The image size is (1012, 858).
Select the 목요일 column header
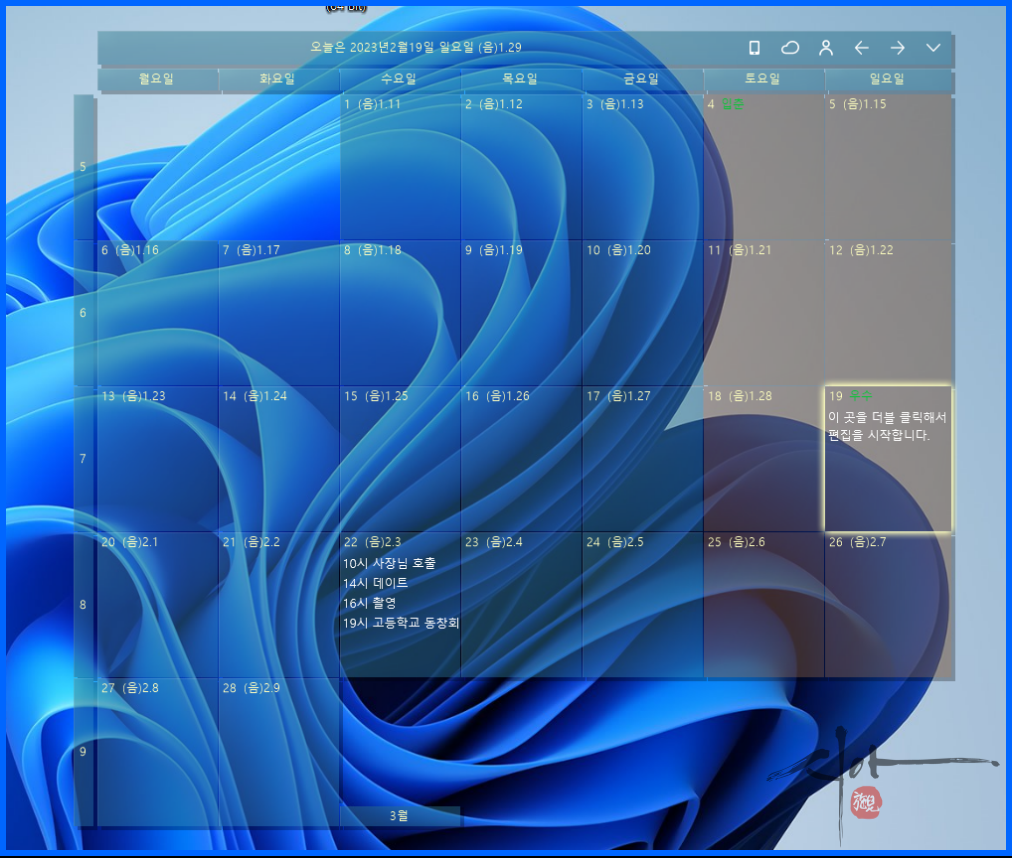click(x=521, y=79)
